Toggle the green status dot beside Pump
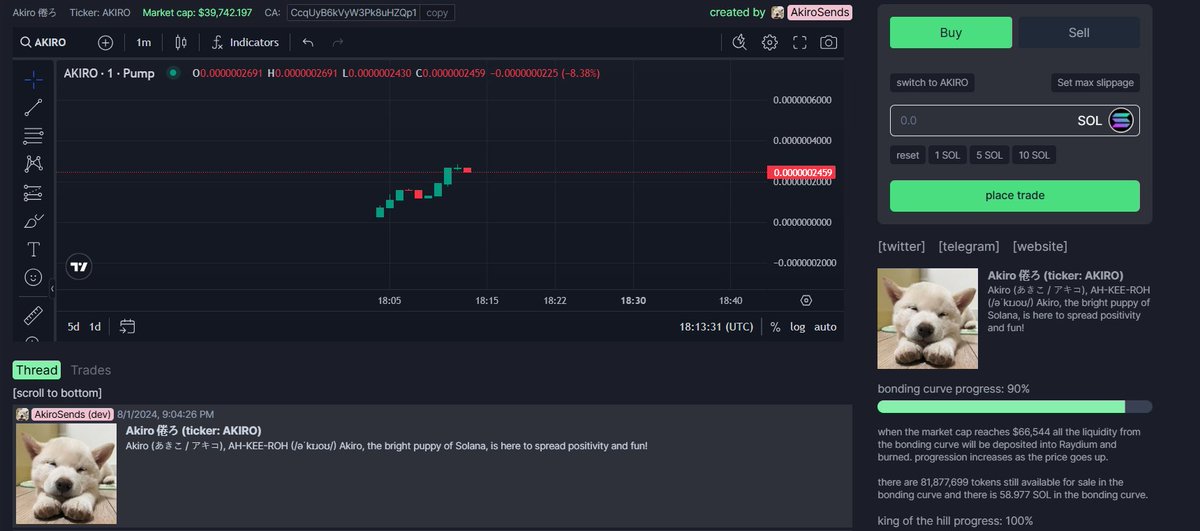 [x=173, y=73]
